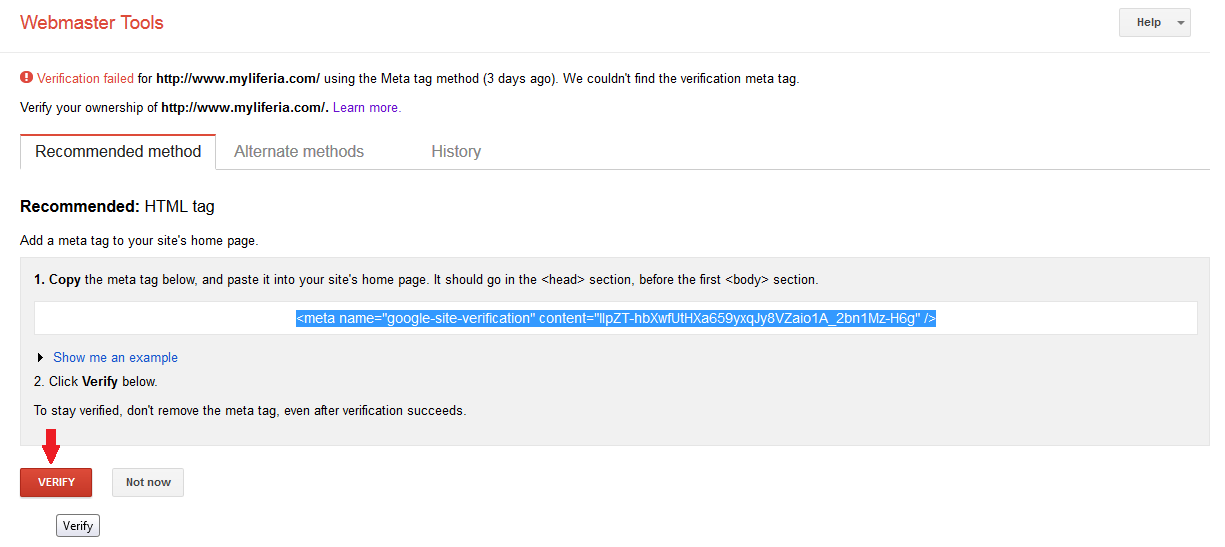
Task: Select the Recommended method tab
Action: (x=118, y=152)
